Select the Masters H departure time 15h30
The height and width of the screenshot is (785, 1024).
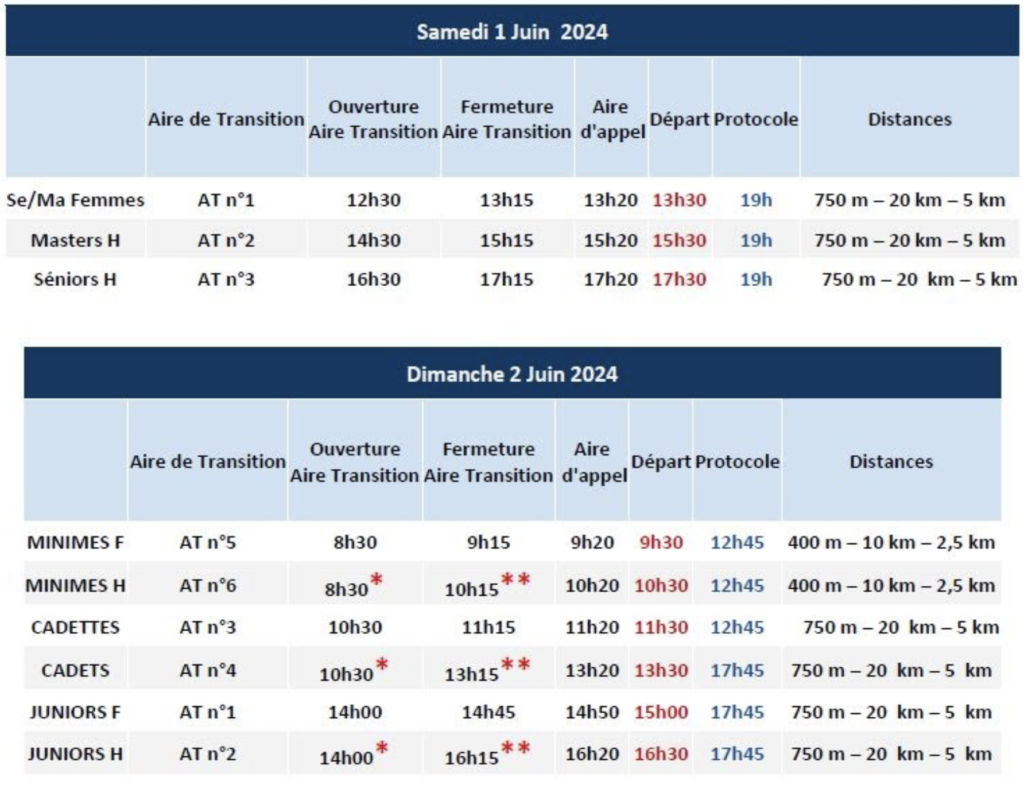click(x=679, y=241)
